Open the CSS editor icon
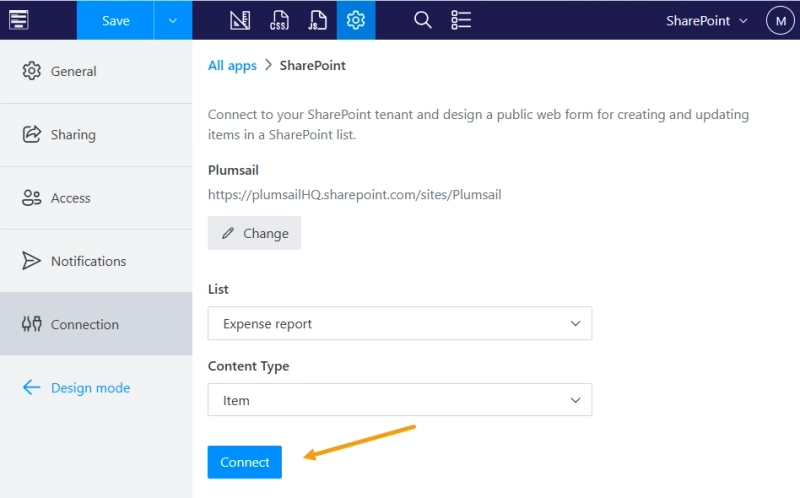The width and height of the screenshot is (800, 498). [279, 20]
